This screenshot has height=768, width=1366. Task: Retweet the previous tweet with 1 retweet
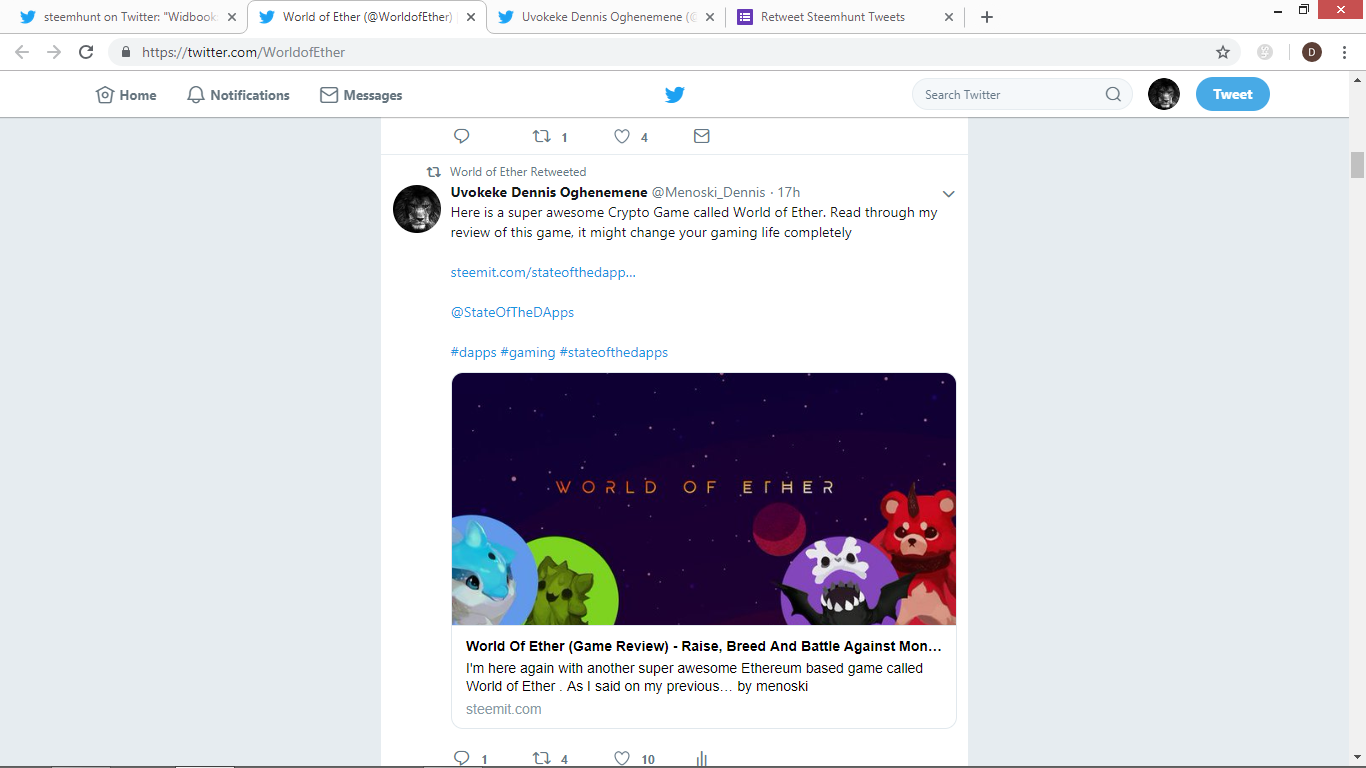[x=550, y=136]
